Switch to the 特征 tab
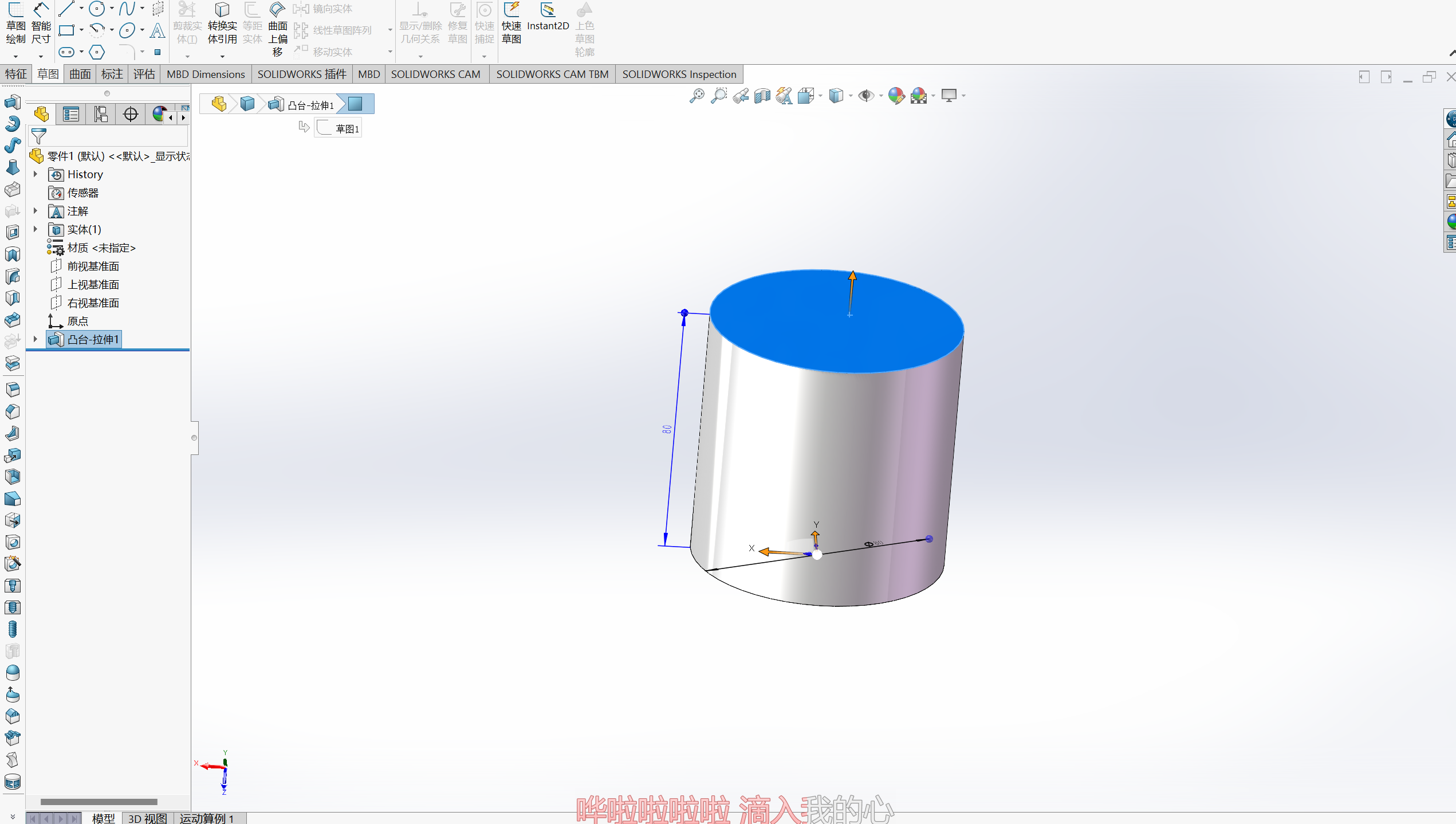The height and width of the screenshot is (824, 1456). tap(16, 74)
